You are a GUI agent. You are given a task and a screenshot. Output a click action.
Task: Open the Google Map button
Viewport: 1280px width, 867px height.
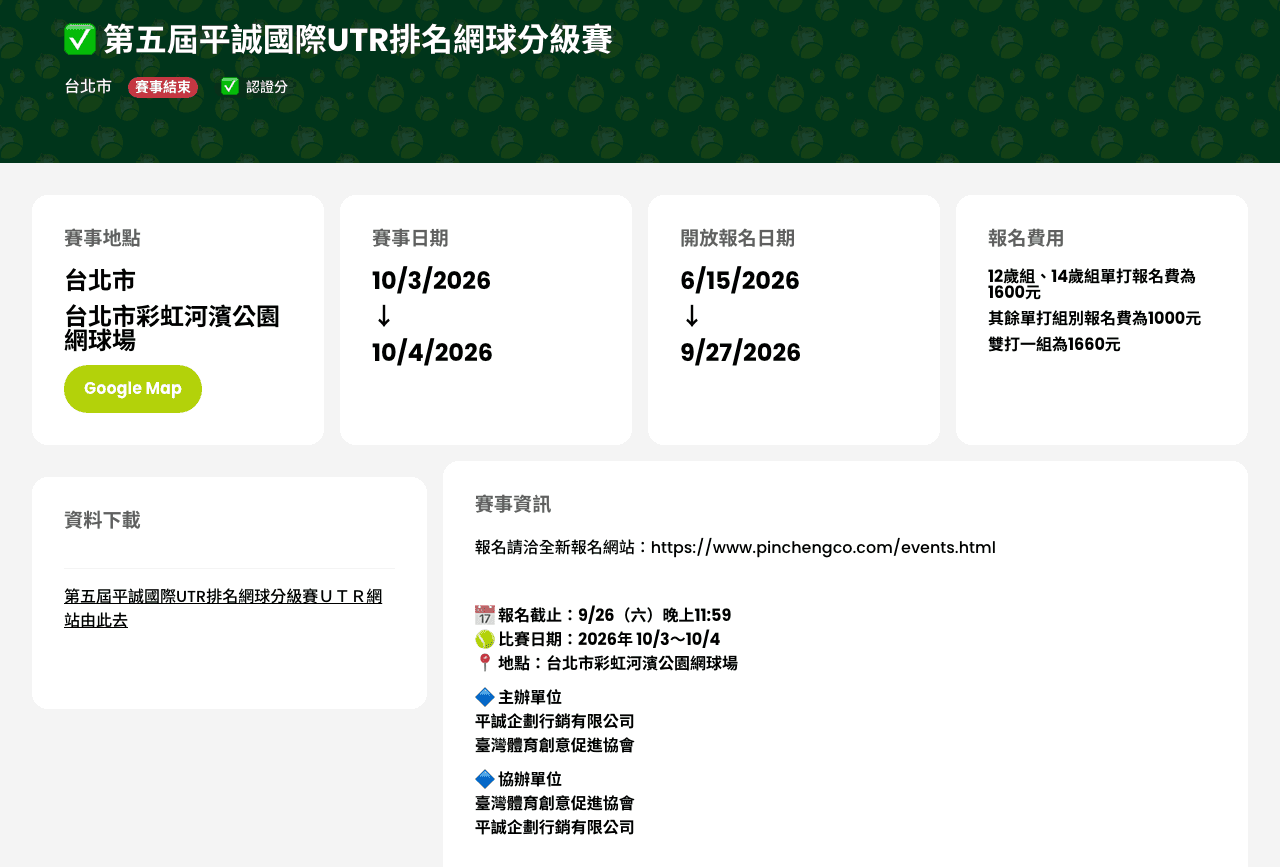(x=133, y=389)
